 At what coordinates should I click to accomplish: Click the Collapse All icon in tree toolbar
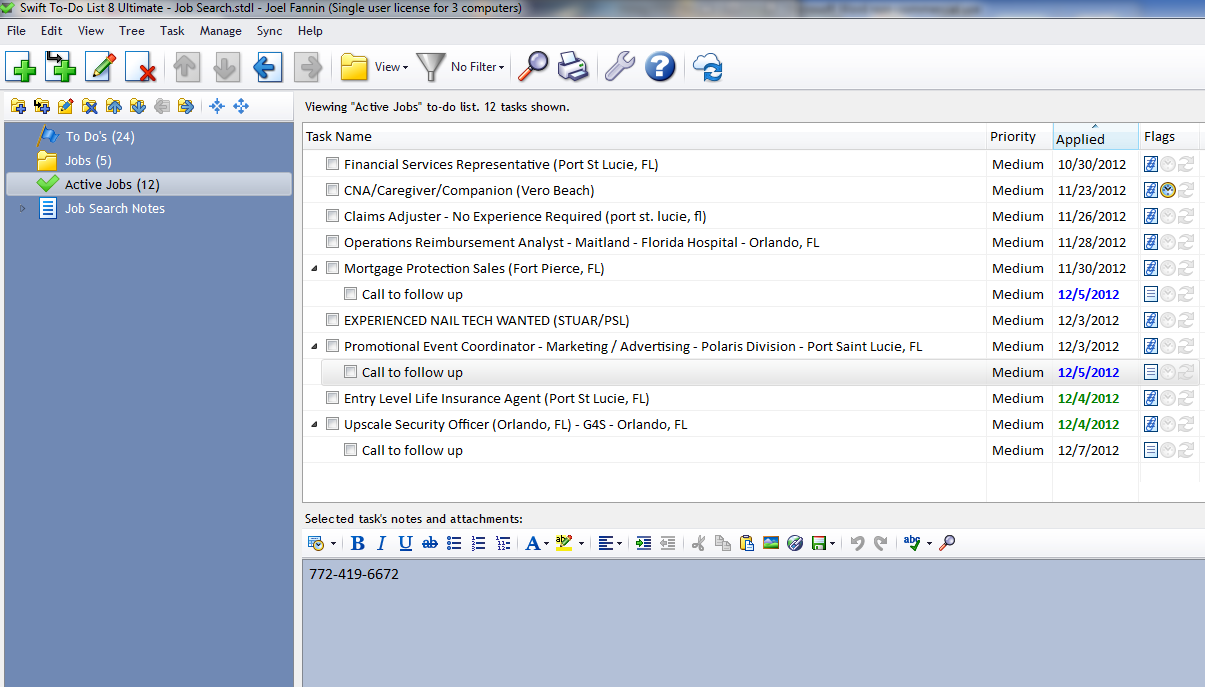coord(217,106)
